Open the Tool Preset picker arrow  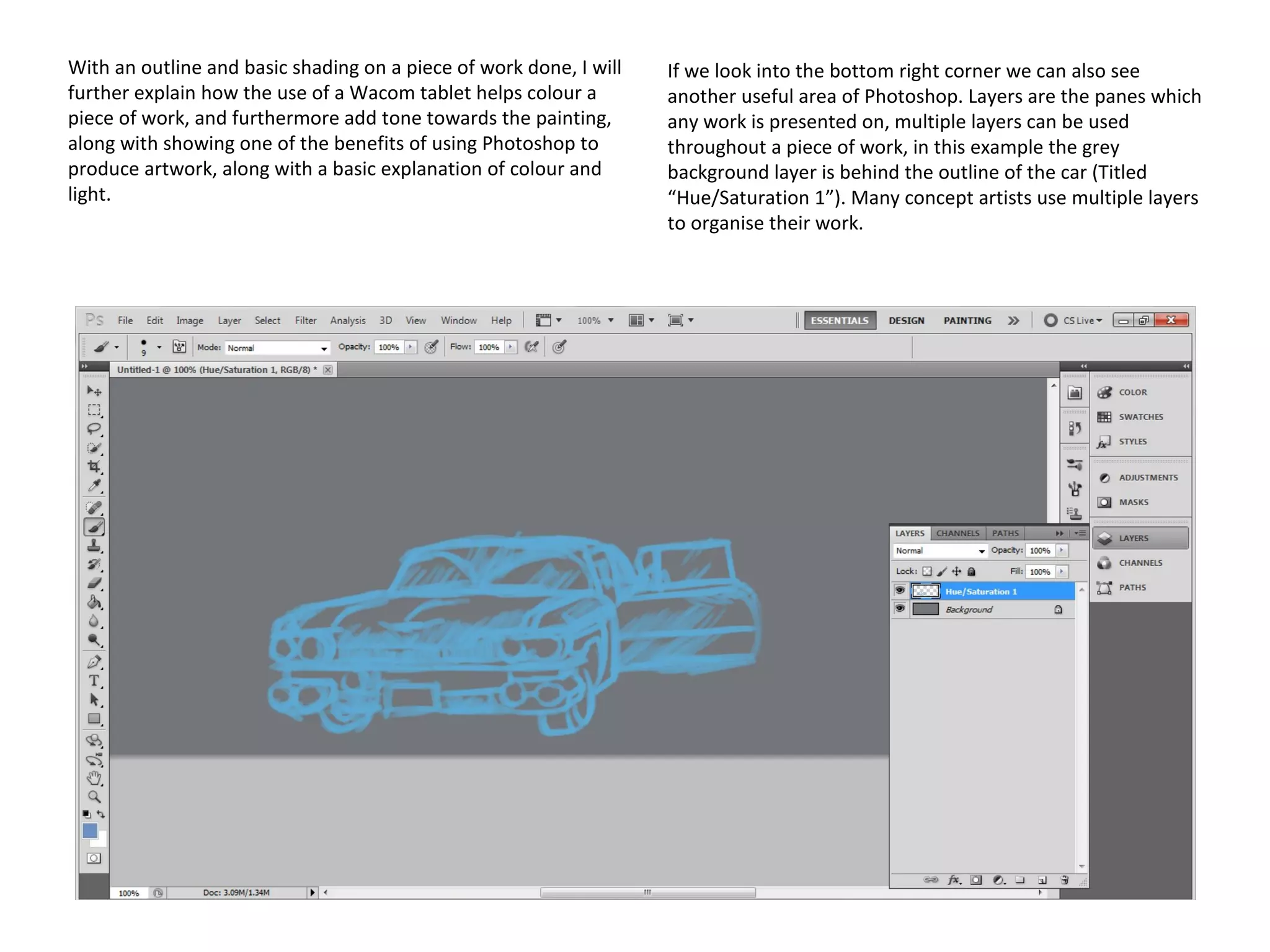point(116,347)
